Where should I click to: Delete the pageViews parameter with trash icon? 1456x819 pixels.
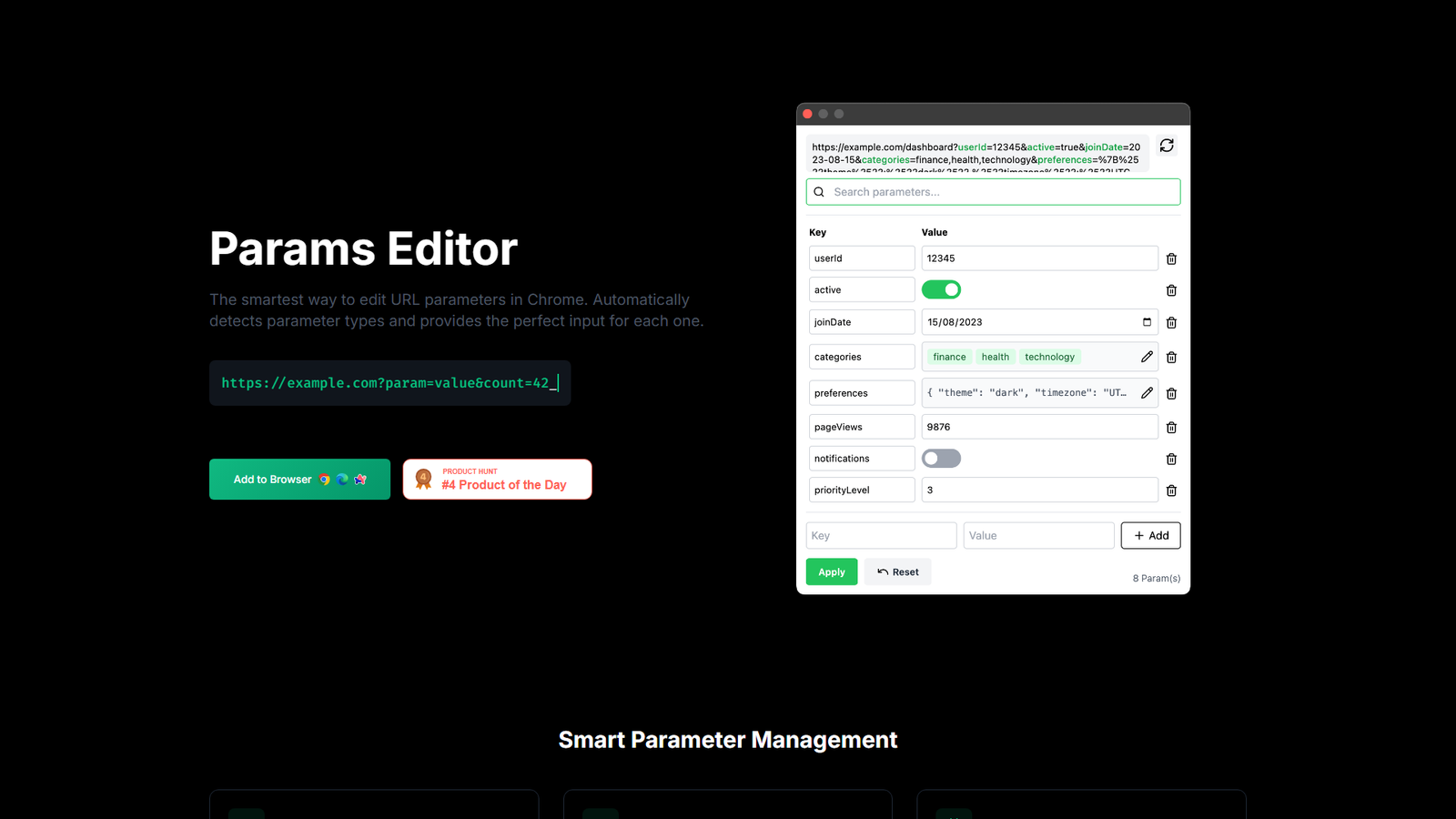click(1171, 427)
